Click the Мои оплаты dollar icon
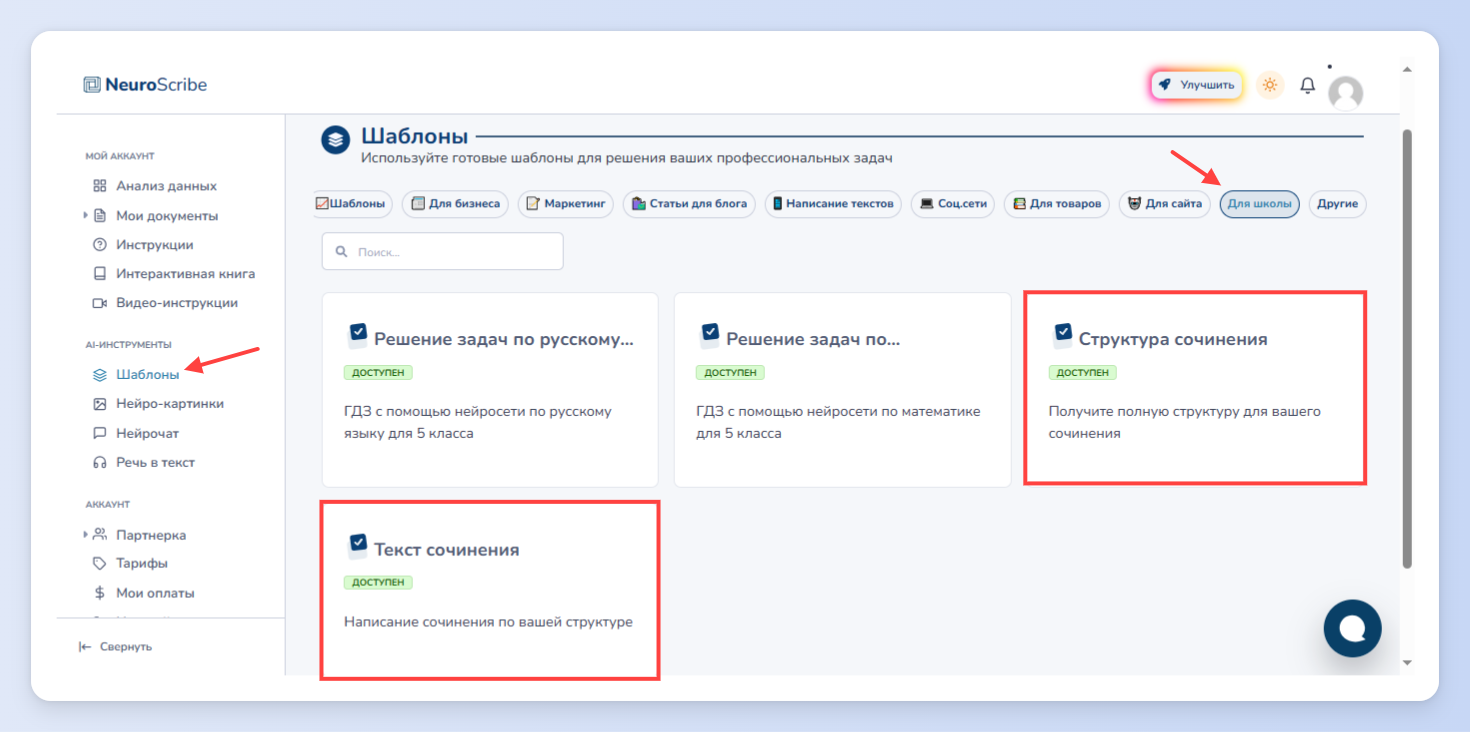Image resolution: width=1470 pixels, height=732 pixels. click(x=99, y=592)
